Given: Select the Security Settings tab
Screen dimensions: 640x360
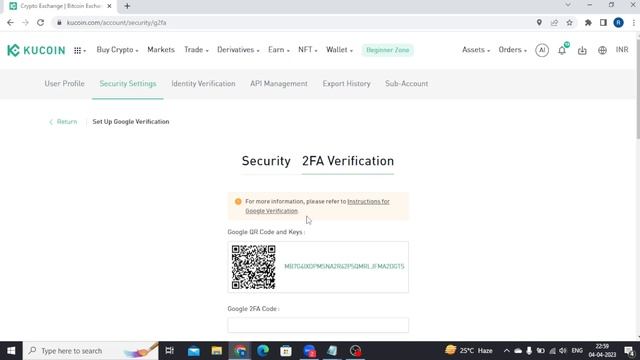Looking at the screenshot, I should click(128, 84).
